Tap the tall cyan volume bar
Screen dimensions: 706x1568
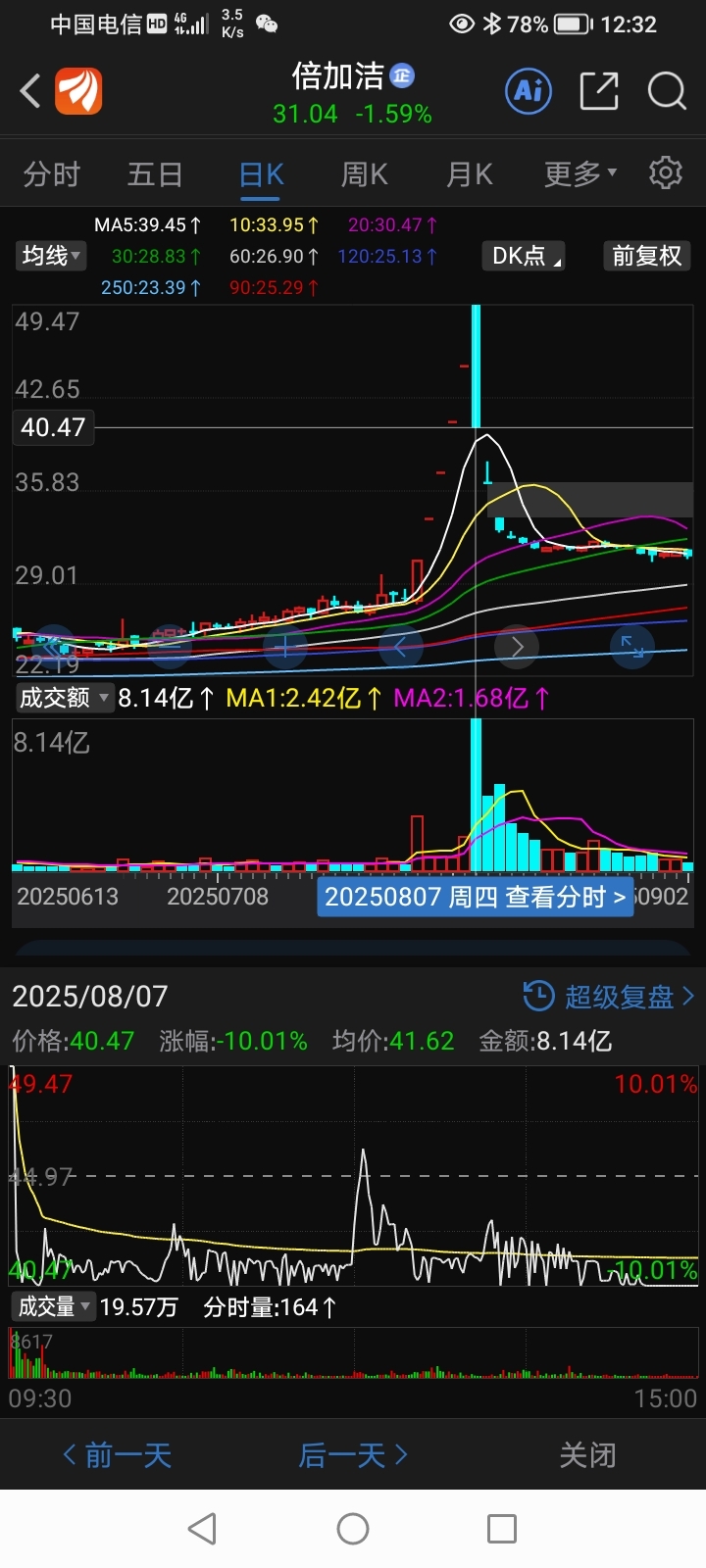pos(476,795)
